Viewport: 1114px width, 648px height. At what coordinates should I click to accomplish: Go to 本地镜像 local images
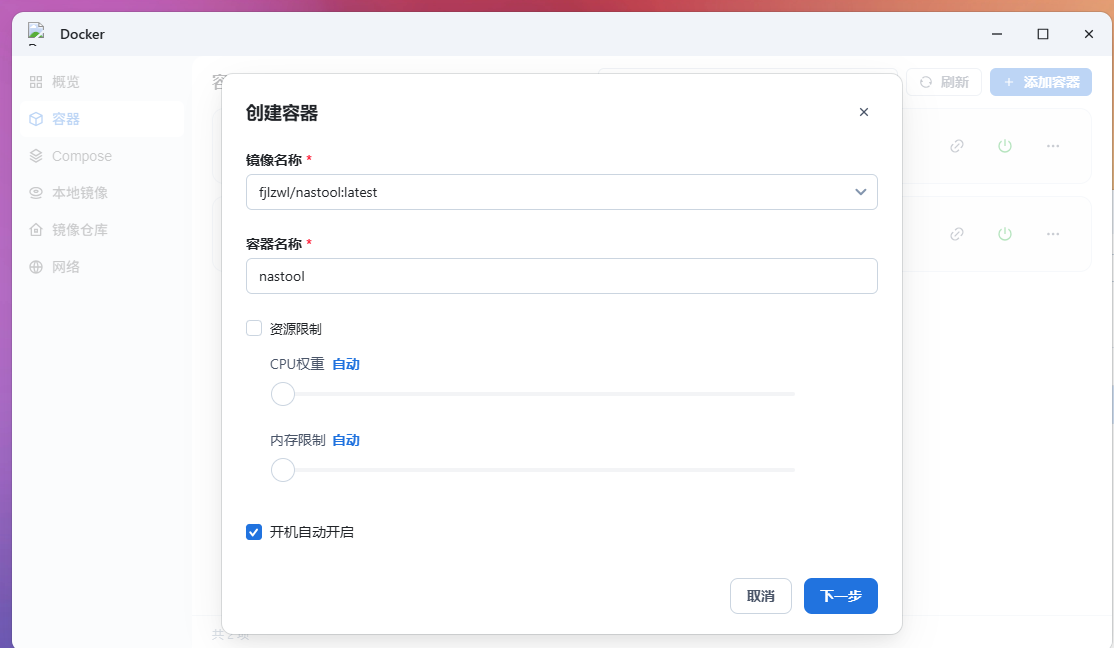point(102,193)
